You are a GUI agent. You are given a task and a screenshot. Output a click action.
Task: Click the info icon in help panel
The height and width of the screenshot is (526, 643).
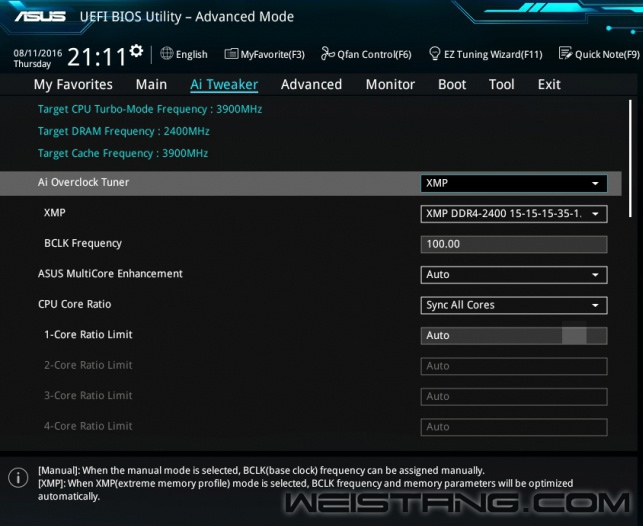pyautogui.click(x=18, y=478)
